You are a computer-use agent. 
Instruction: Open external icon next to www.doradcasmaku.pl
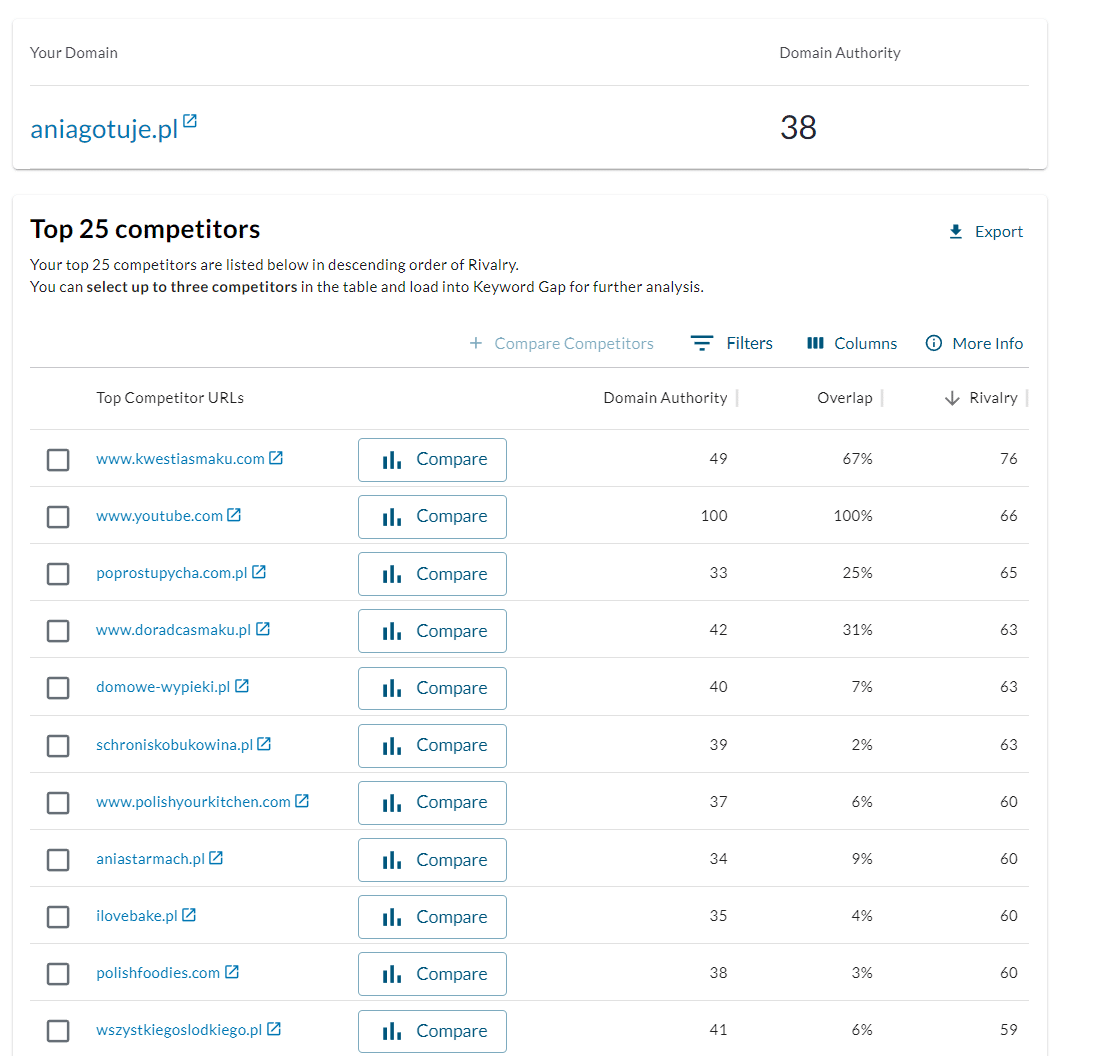263,629
